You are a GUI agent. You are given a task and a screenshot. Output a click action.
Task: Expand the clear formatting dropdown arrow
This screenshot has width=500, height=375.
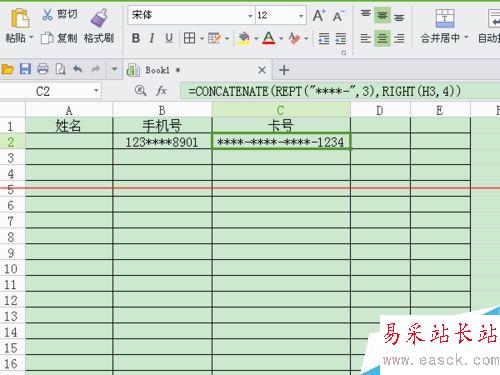point(306,39)
